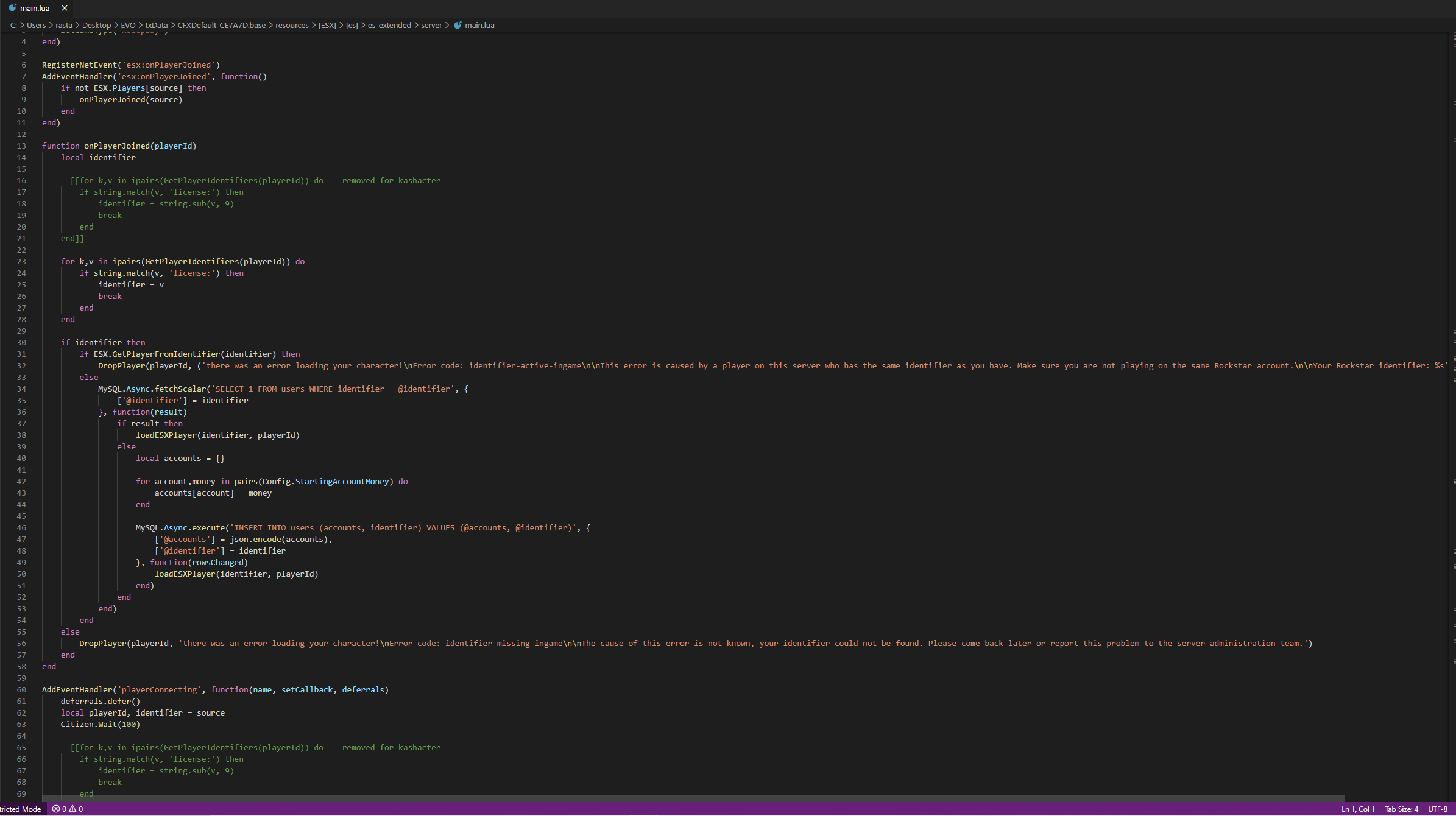1456x816 pixels.
Task: Open the '[es]' breadcrumb segment
Action: click(352, 25)
